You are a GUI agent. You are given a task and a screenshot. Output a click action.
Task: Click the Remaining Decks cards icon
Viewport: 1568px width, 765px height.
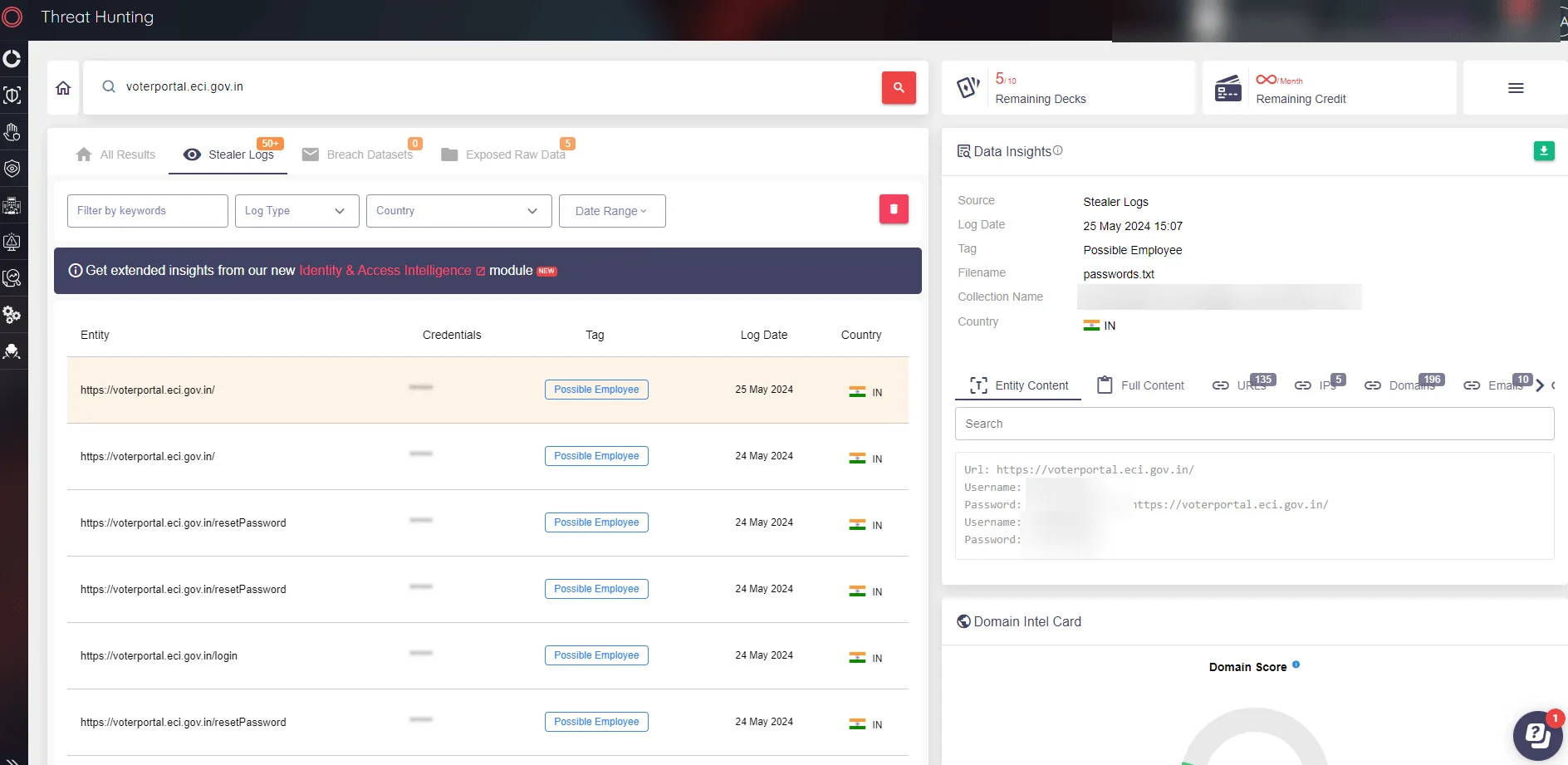(x=968, y=87)
